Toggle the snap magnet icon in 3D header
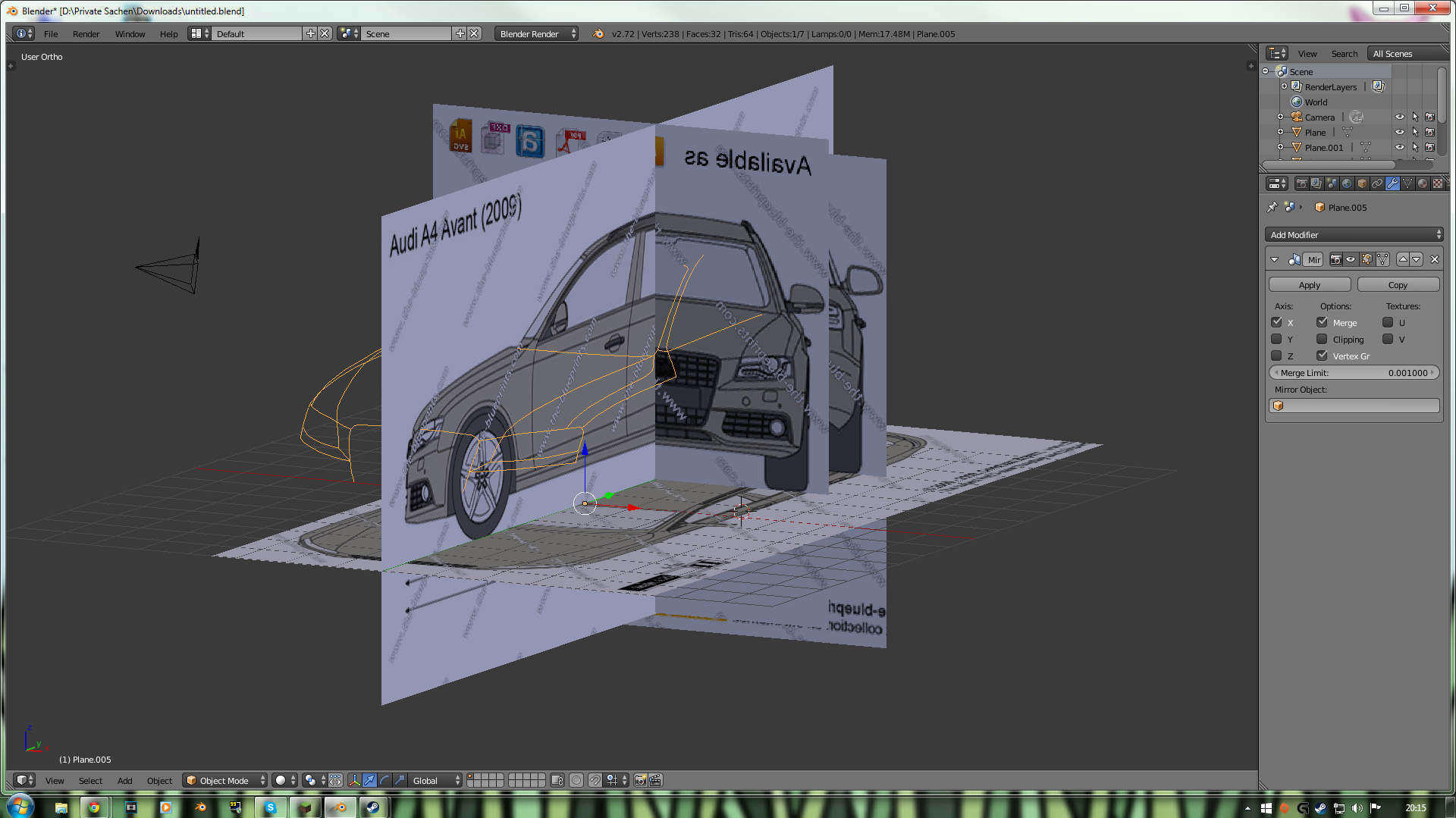The image size is (1456, 818). [595, 780]
